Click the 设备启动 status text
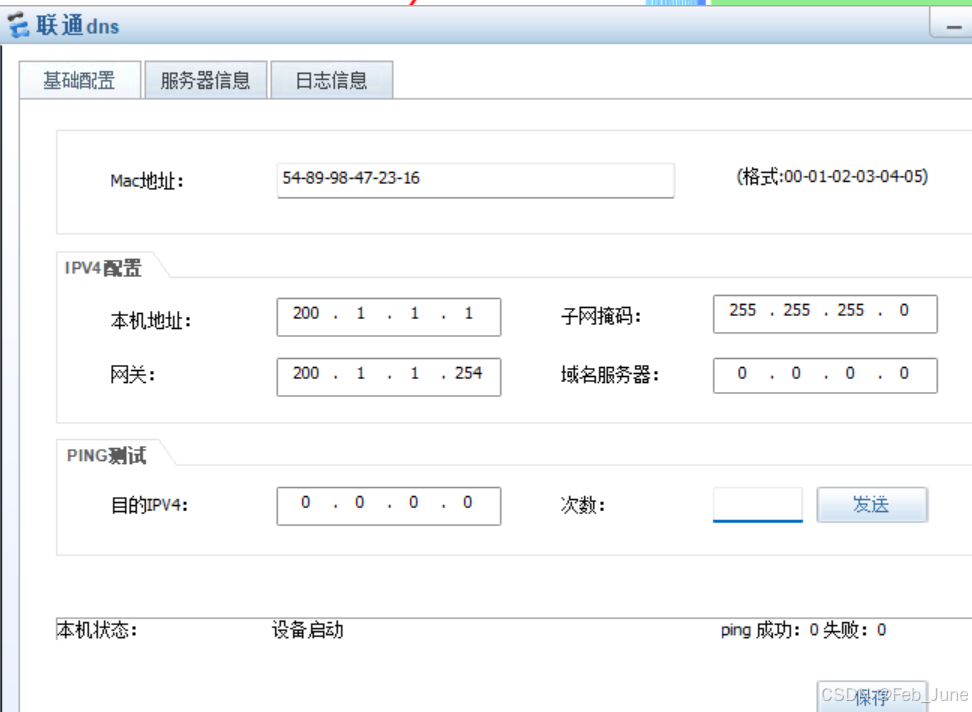The width and height of the screenshot is (972, 712). pyautogui.click(x=307, y=630)
